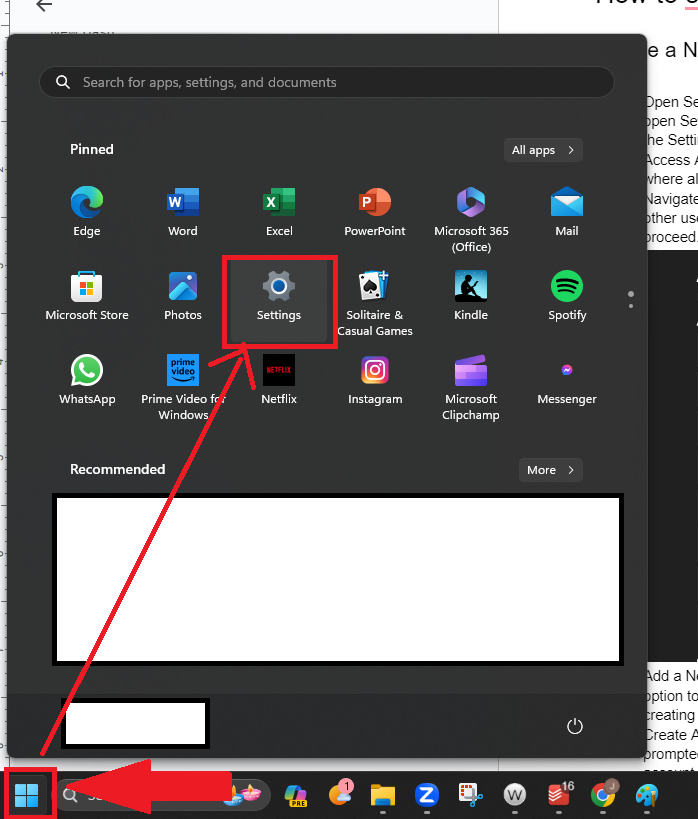Open Microsoft Store from pinned apps
698x819 pixels.
pos(87,296)
